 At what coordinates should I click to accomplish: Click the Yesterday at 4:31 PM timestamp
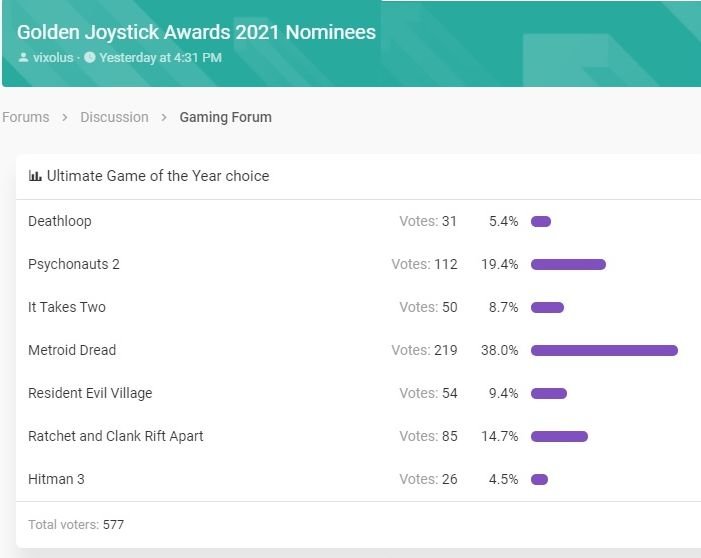[x=160, y=58]
